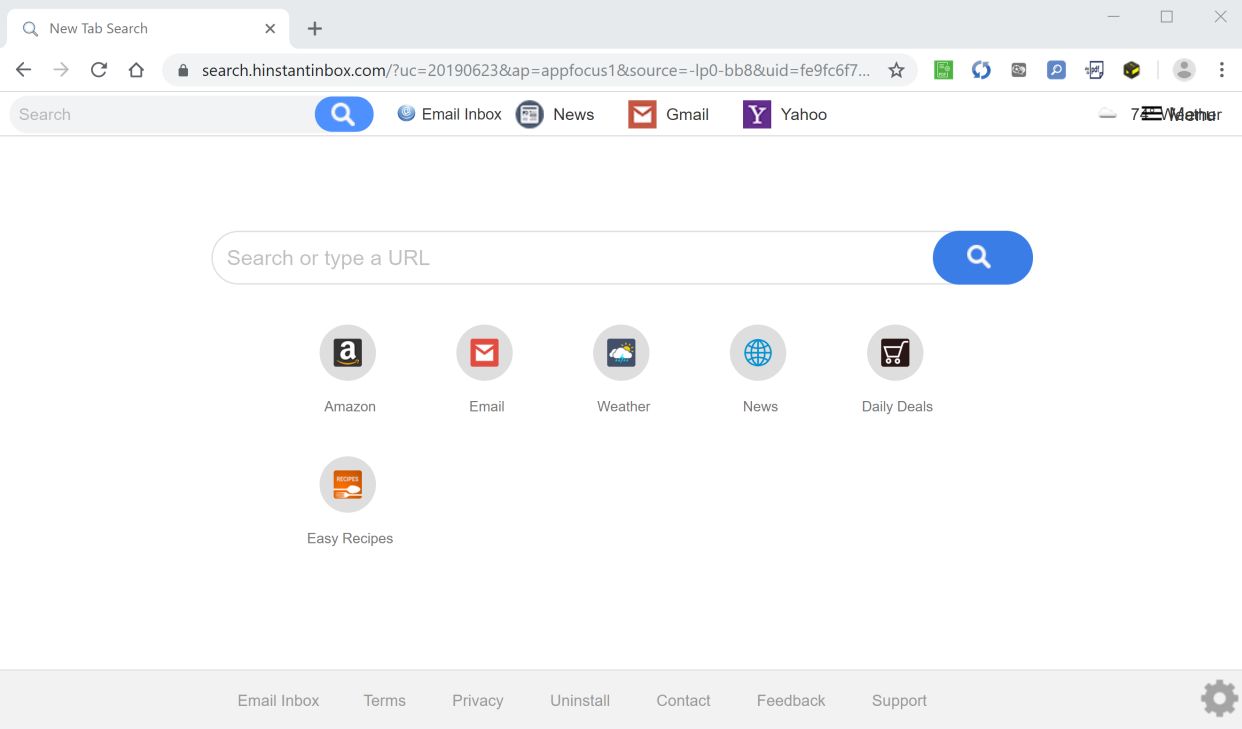Screen dimensions: 1242x729
Task: Submit the toolbar search magnifier button
Action: pyautogui.click(x=344, y=114)
